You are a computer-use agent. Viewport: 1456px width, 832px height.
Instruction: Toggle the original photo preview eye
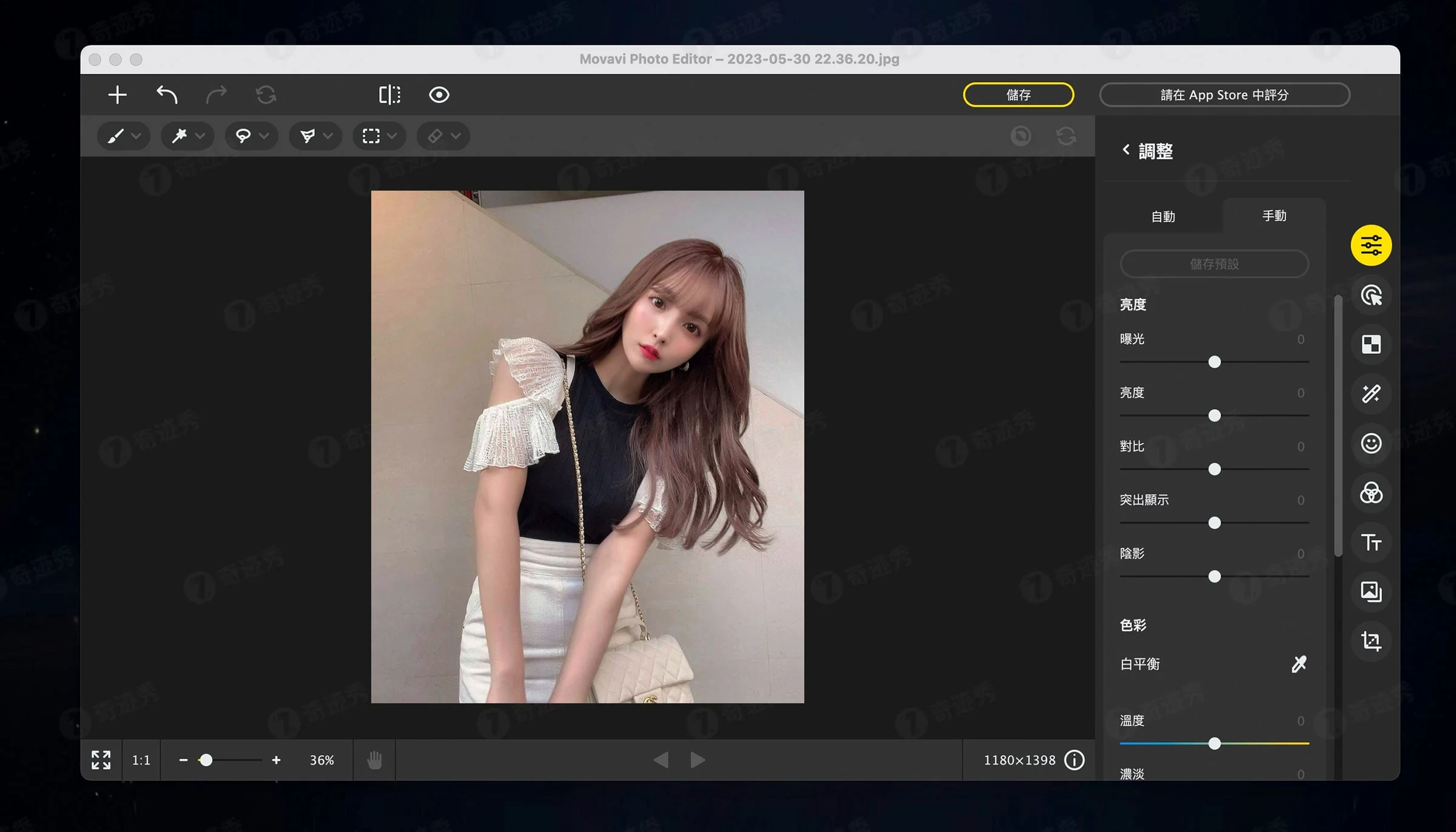(x=438, y=95)
